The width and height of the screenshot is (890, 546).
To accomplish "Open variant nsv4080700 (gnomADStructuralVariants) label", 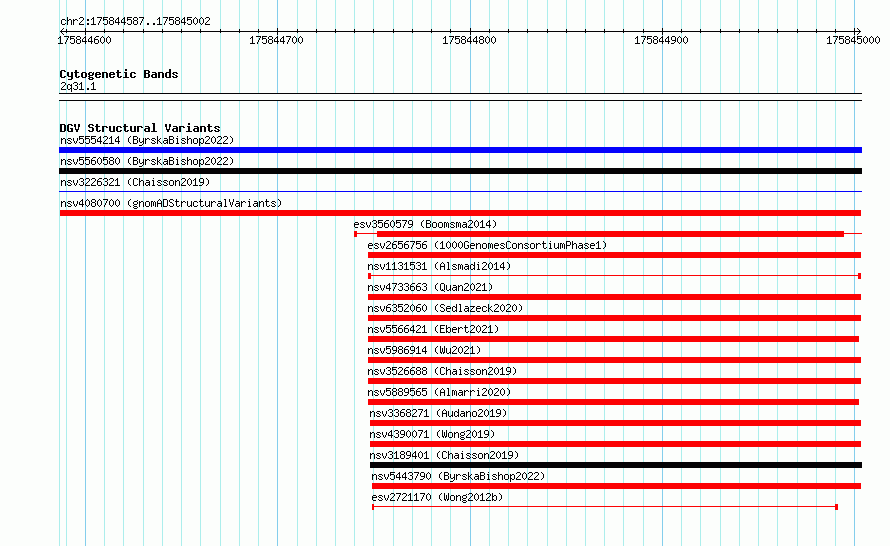I will pyautogui.click(x=171, y=203).
